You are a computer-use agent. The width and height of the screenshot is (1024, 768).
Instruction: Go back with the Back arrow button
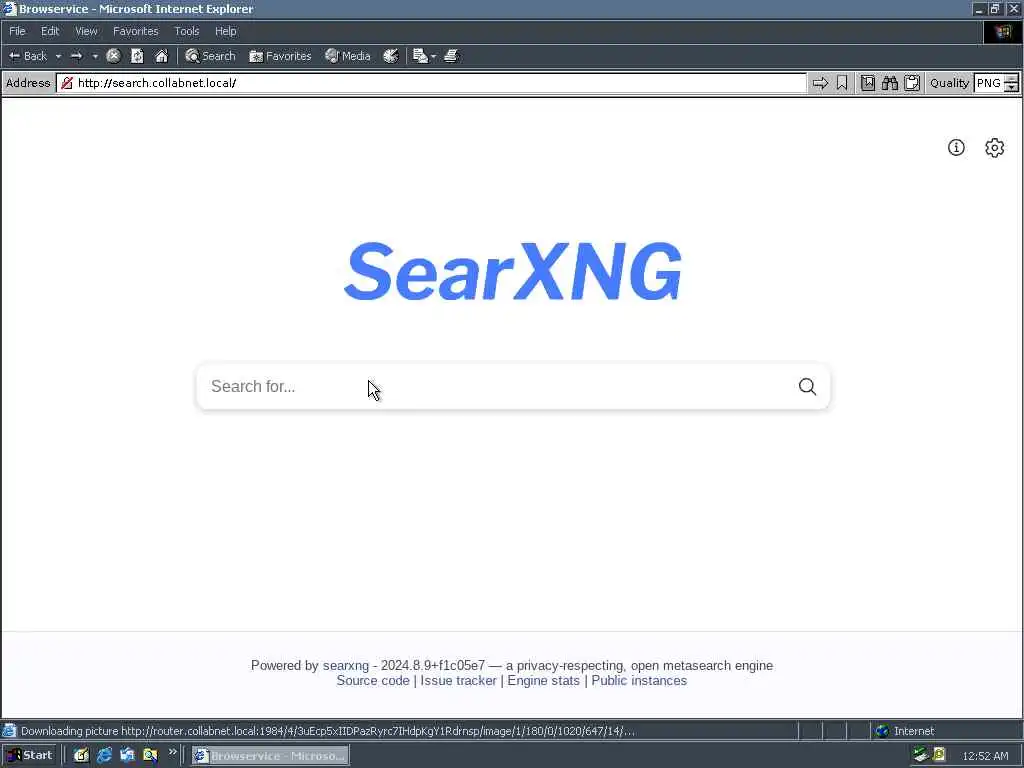click(27, 56)
